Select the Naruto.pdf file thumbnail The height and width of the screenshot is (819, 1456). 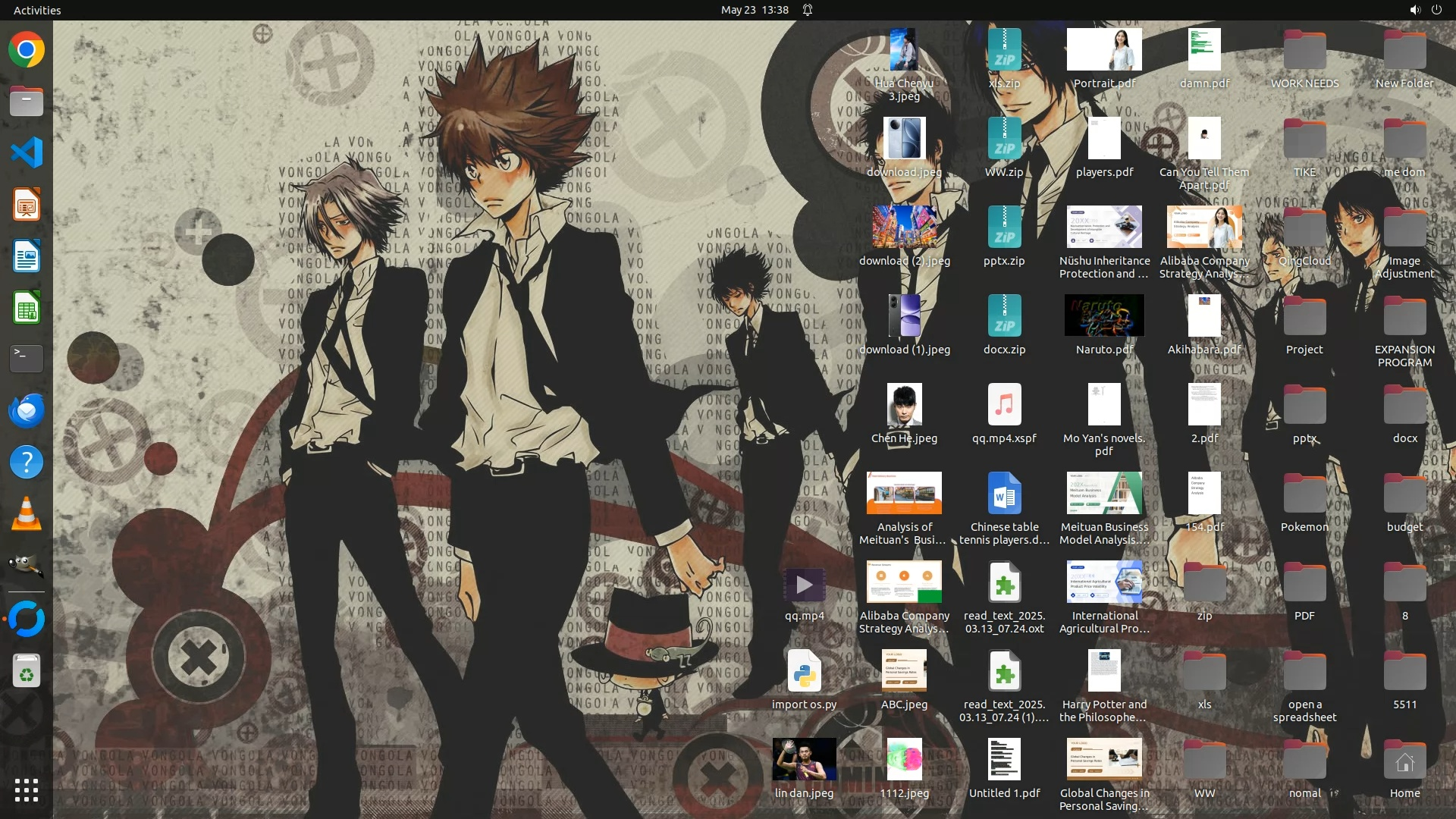click(1104, 315)
